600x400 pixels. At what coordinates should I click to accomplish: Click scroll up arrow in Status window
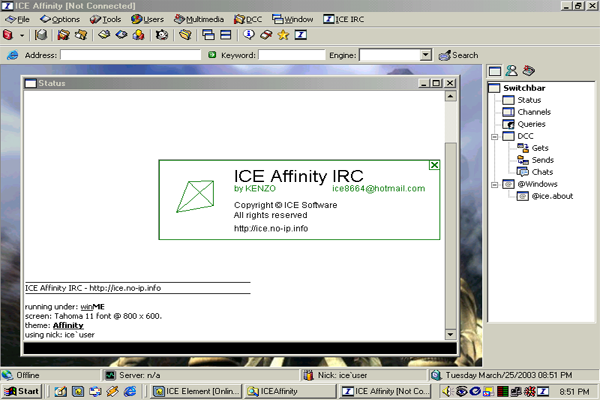tap(450, 96)
